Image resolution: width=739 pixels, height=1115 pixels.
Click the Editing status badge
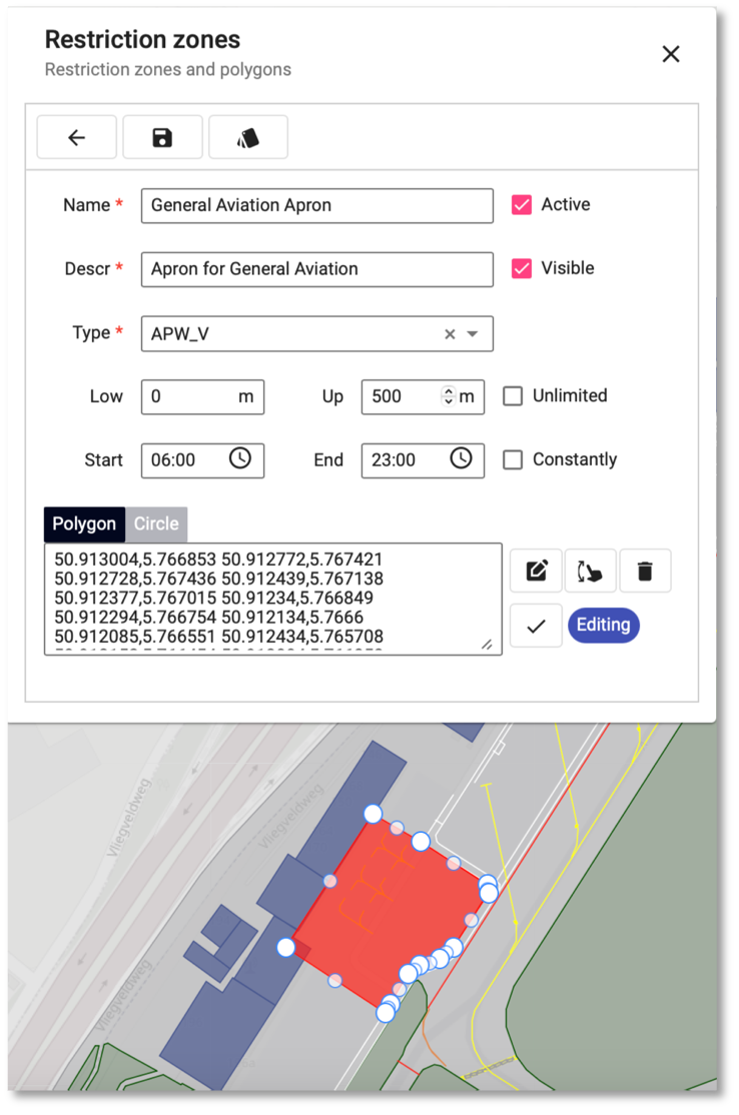(603, 626)
